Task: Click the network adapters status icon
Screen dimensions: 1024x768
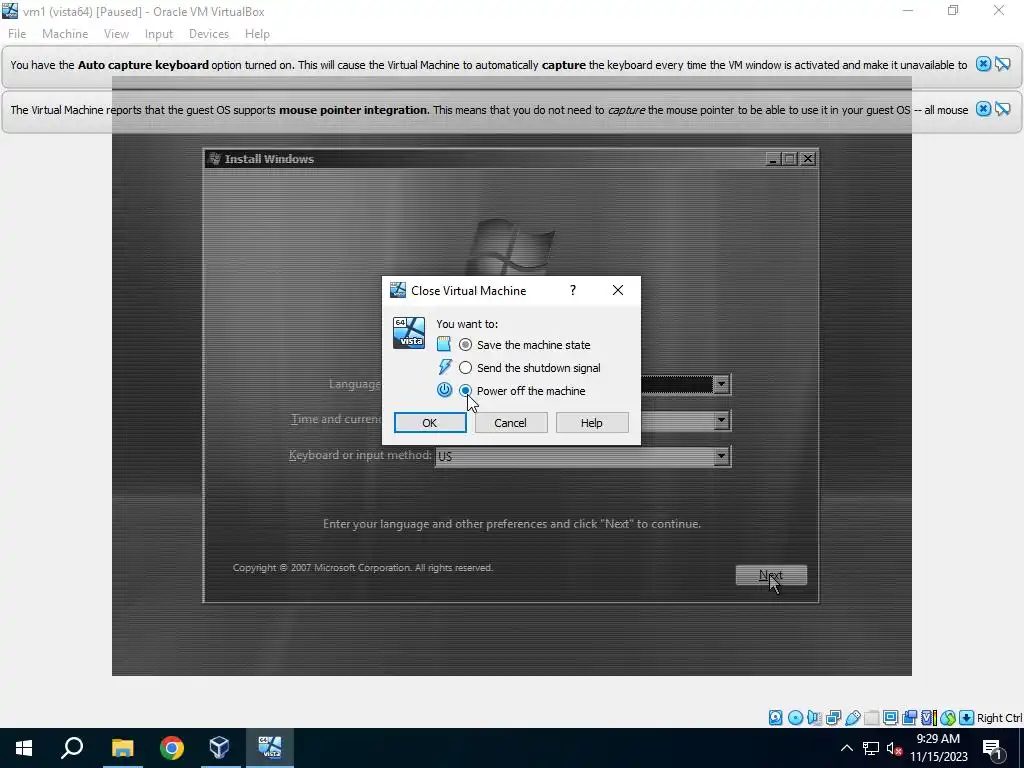Action: 833,718
